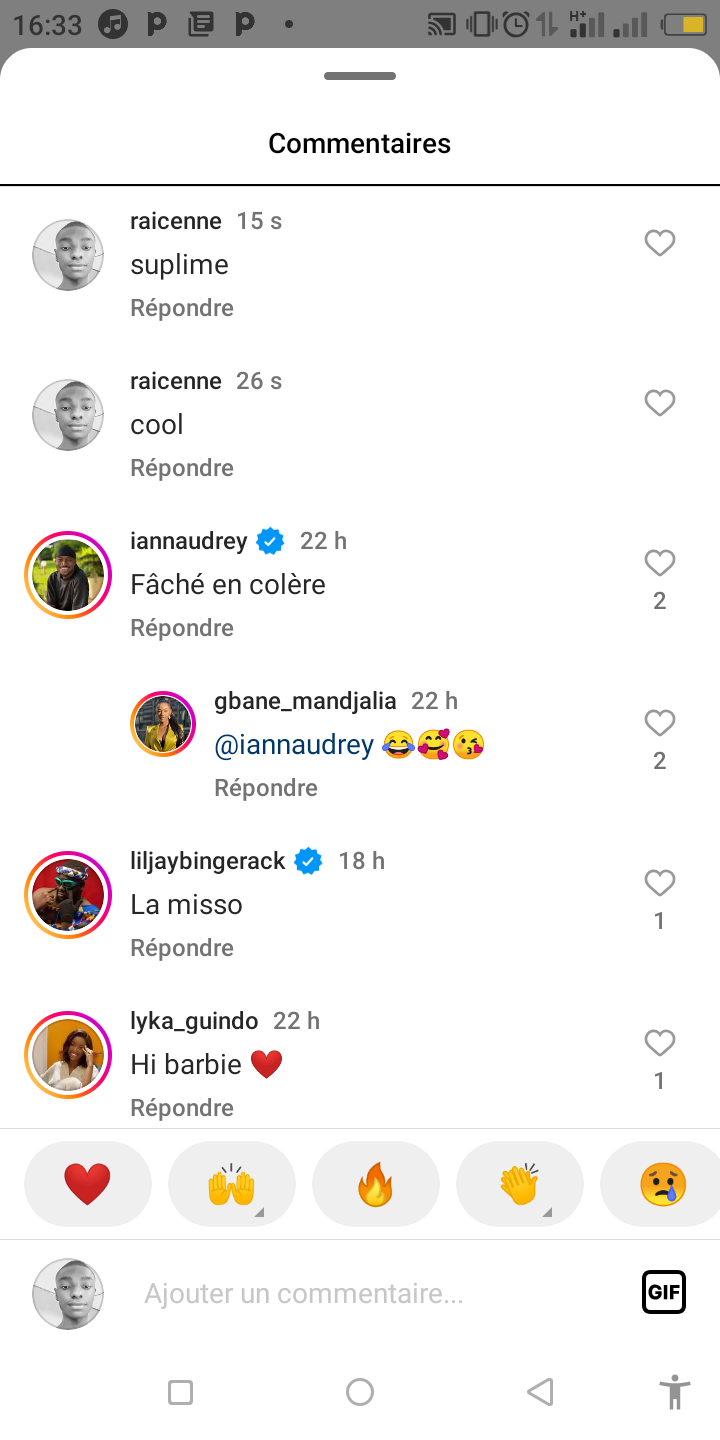Reply to iannaudrey's comment

pyautogui.click(x=182, y=628)
